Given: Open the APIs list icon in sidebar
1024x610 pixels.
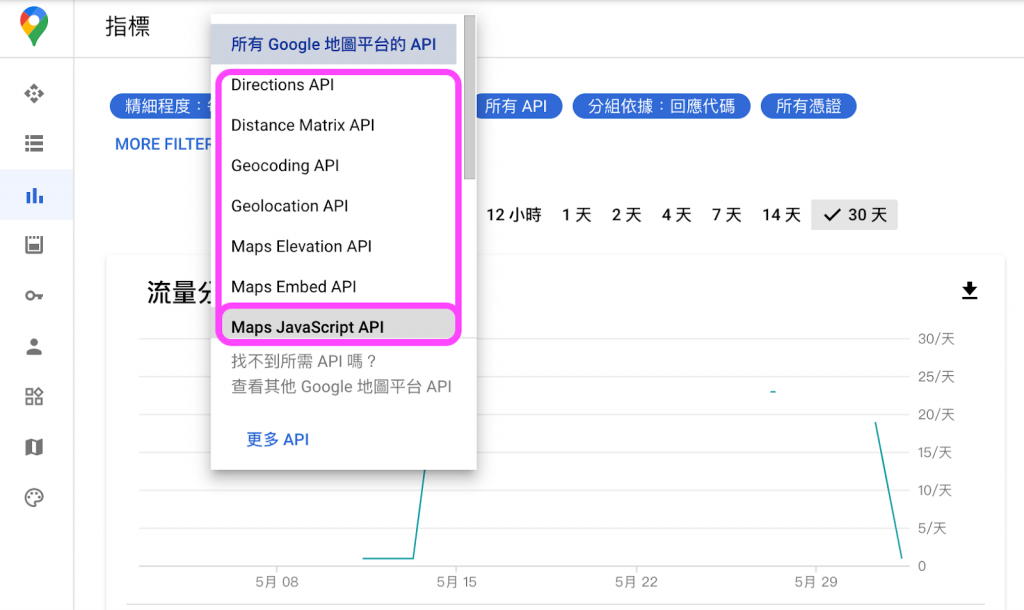Looking at the screenshot, I should [34, 144].
